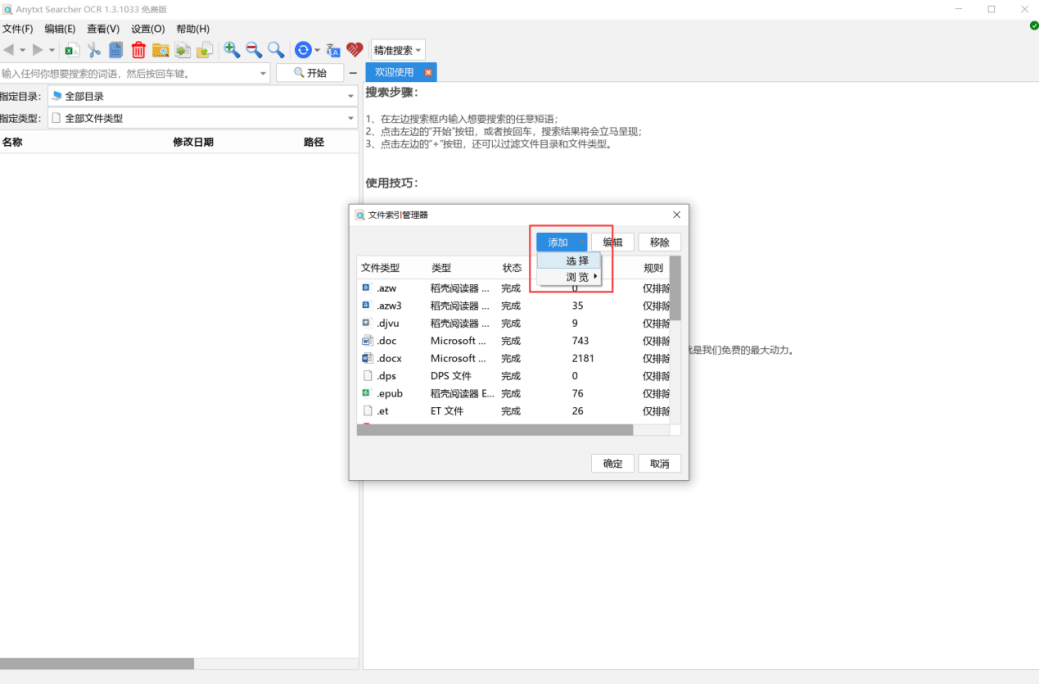Open the 浏览 submenu in the 添加 menu
The height and width of the screenshot is (684, 1039).
click(x=570, y=277)
